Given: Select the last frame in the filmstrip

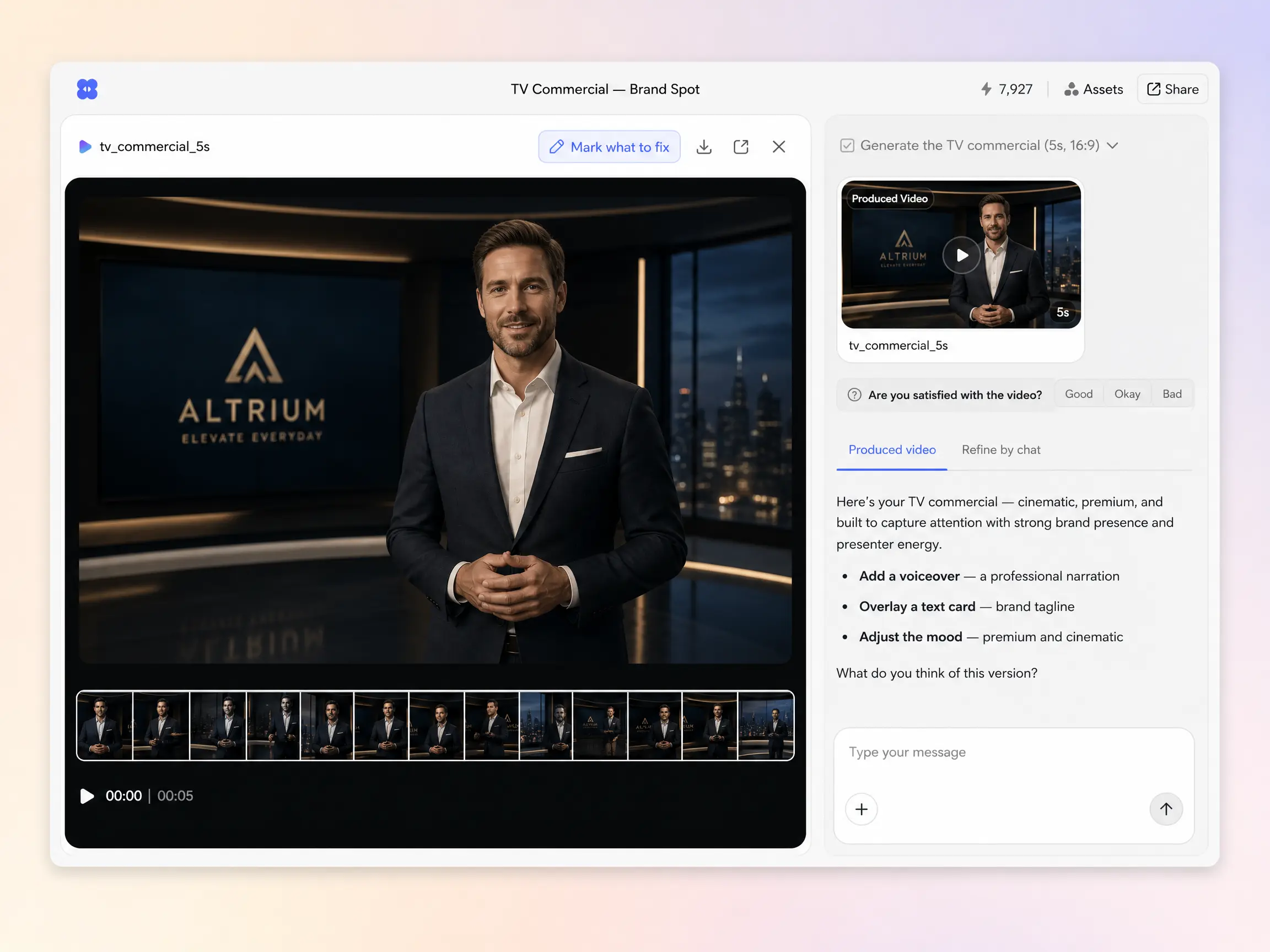Looking at the screenshot, I should click(765, 726).
